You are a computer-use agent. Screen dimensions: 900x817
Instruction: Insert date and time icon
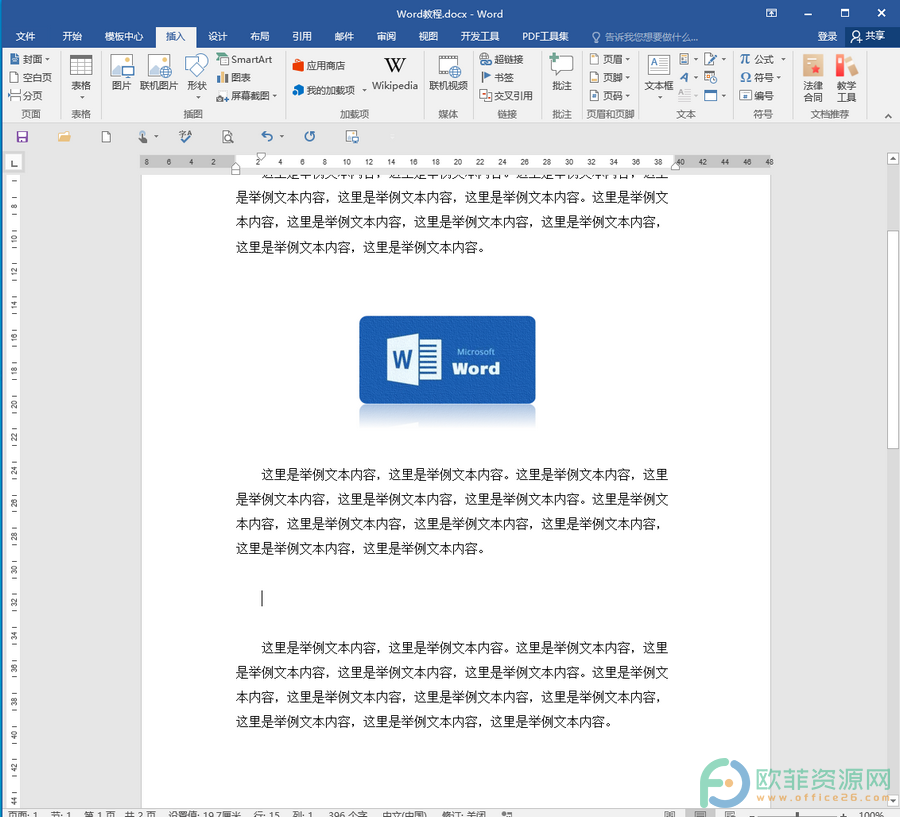pyautogui.click(x=711, y=78)
